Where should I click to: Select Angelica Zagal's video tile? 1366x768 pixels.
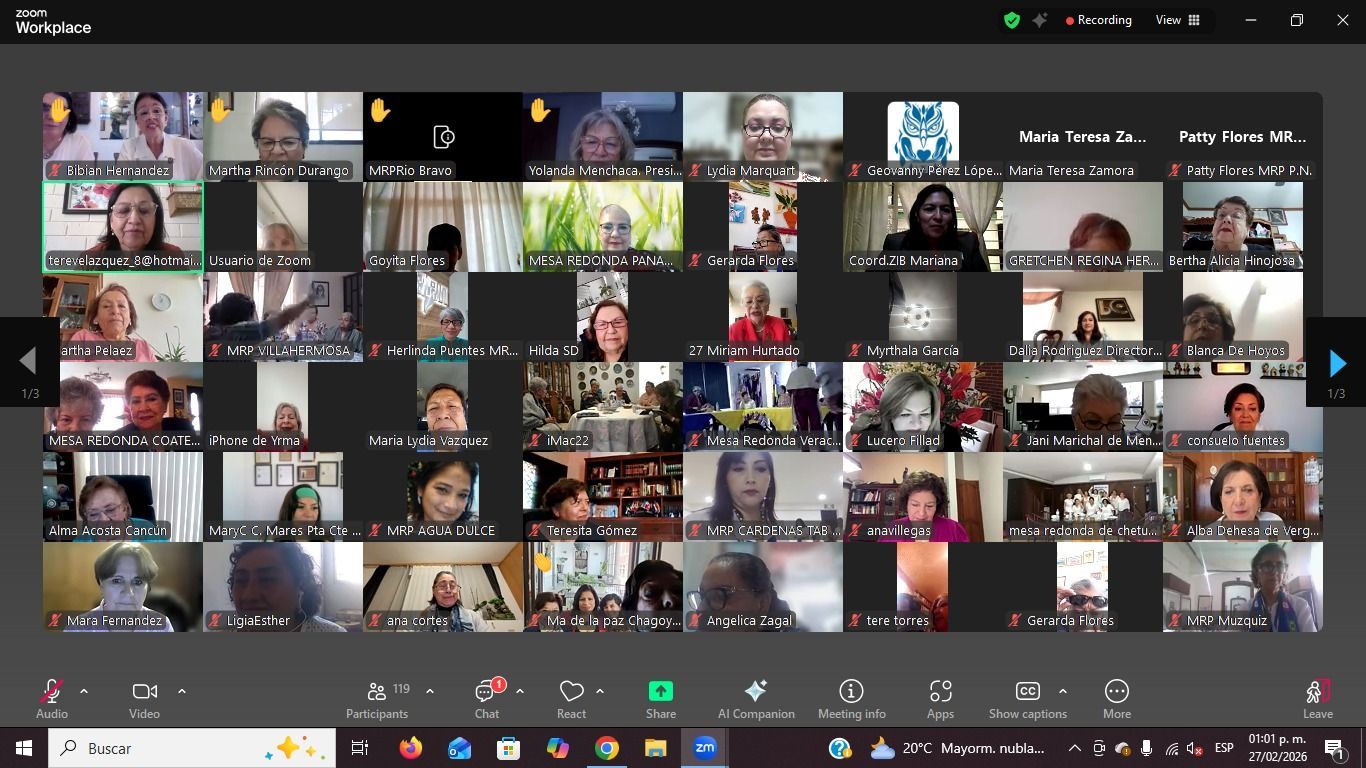tap(763, 587)
